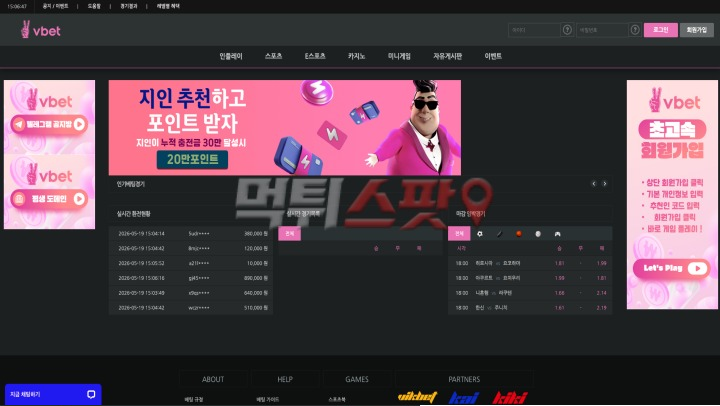Click the 380,000 원 withdrawal row
720x406 pixels.
(x=191, y=233)
